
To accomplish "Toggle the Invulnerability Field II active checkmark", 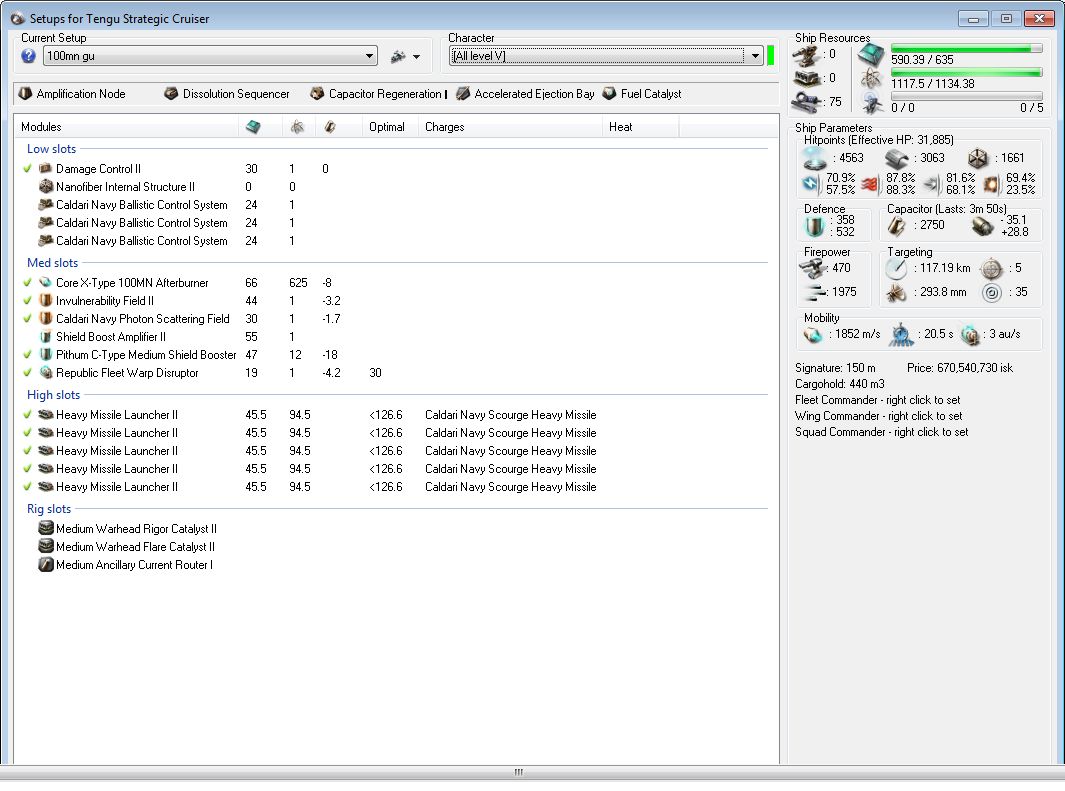I will (x=28, y=301).
